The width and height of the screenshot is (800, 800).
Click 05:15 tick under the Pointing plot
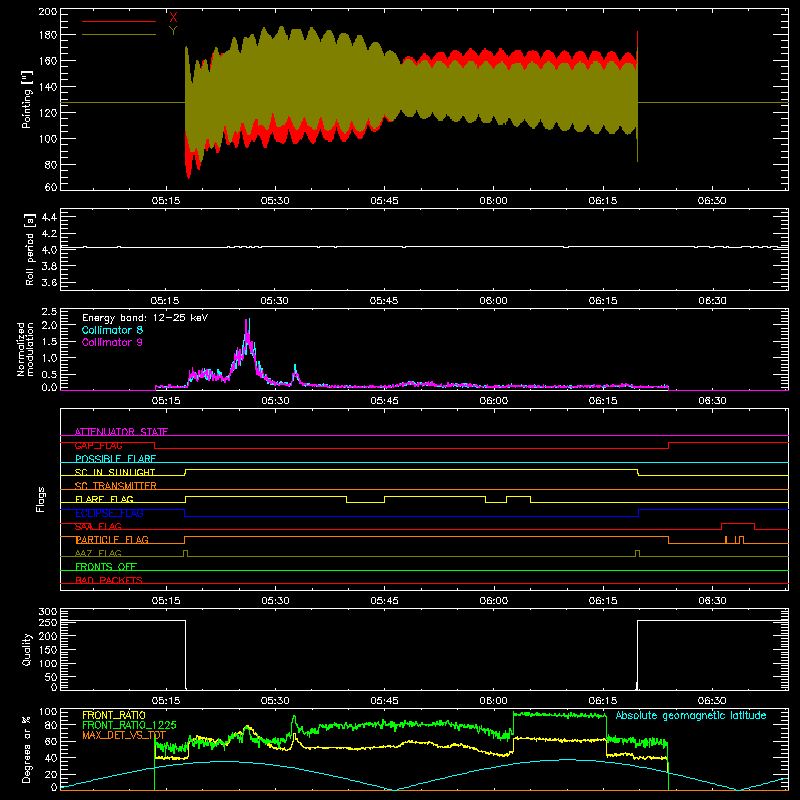click(166, 201)
